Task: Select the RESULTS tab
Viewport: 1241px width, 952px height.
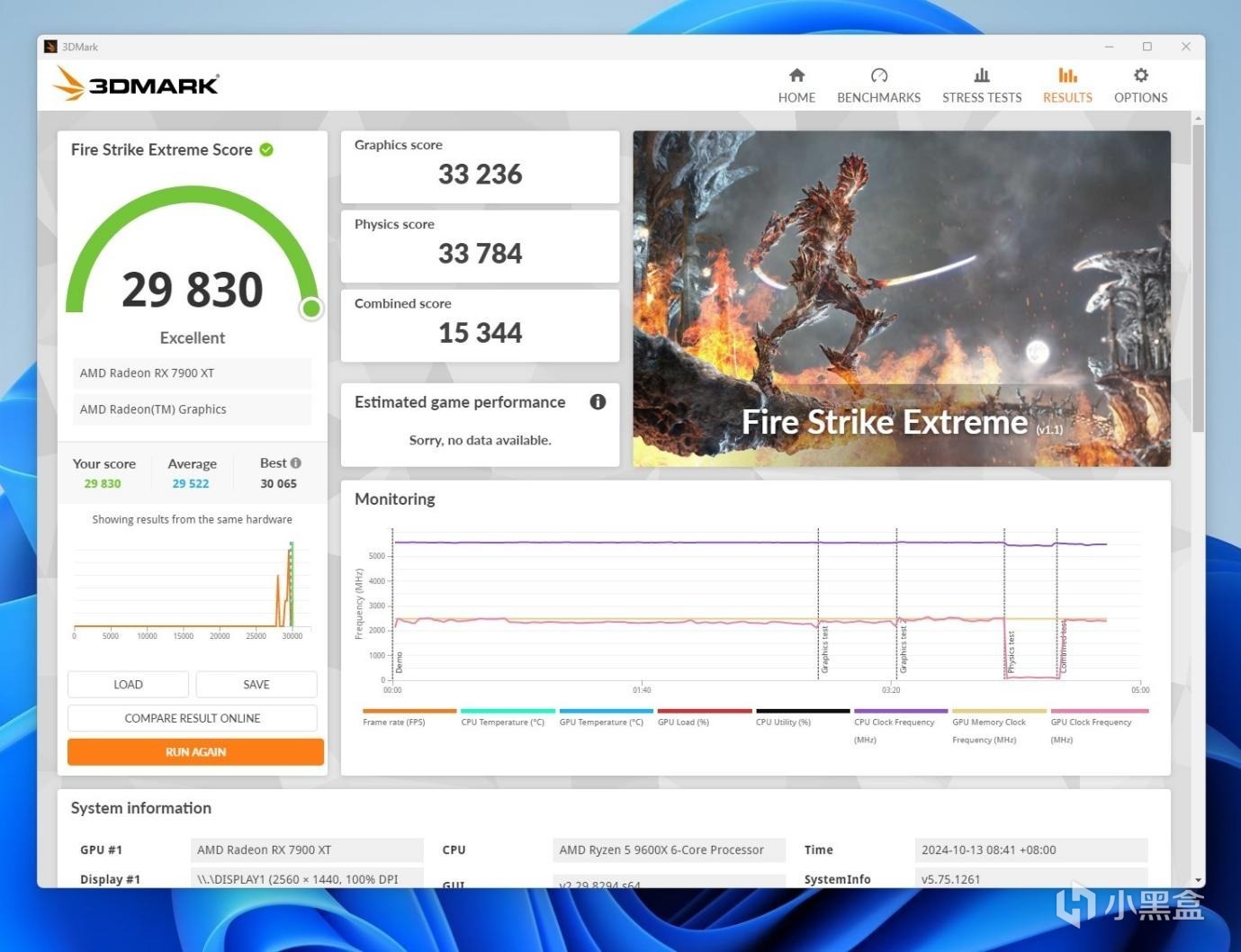Action: 1067,85
